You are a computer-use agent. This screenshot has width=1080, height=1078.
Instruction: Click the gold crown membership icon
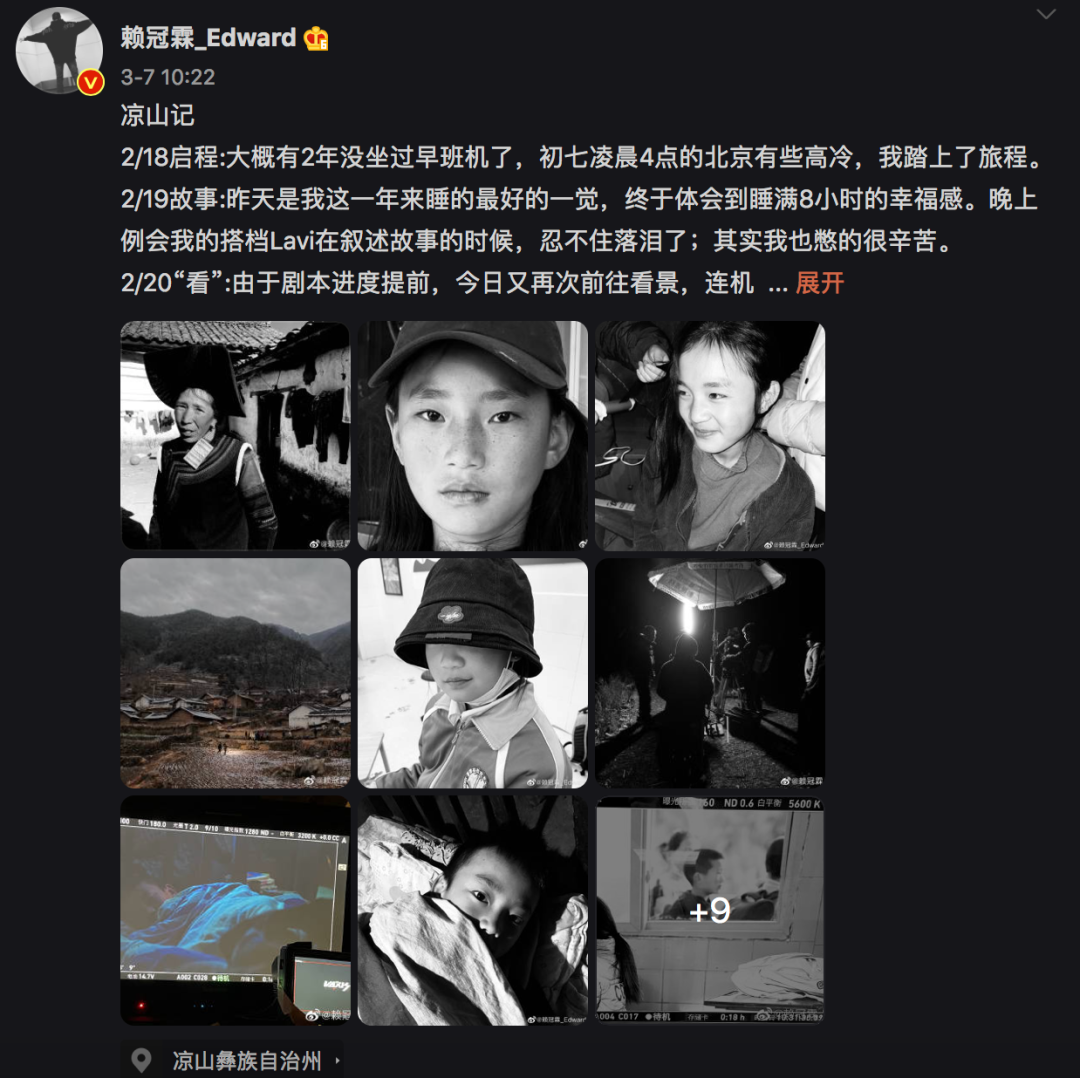[316, 38]
